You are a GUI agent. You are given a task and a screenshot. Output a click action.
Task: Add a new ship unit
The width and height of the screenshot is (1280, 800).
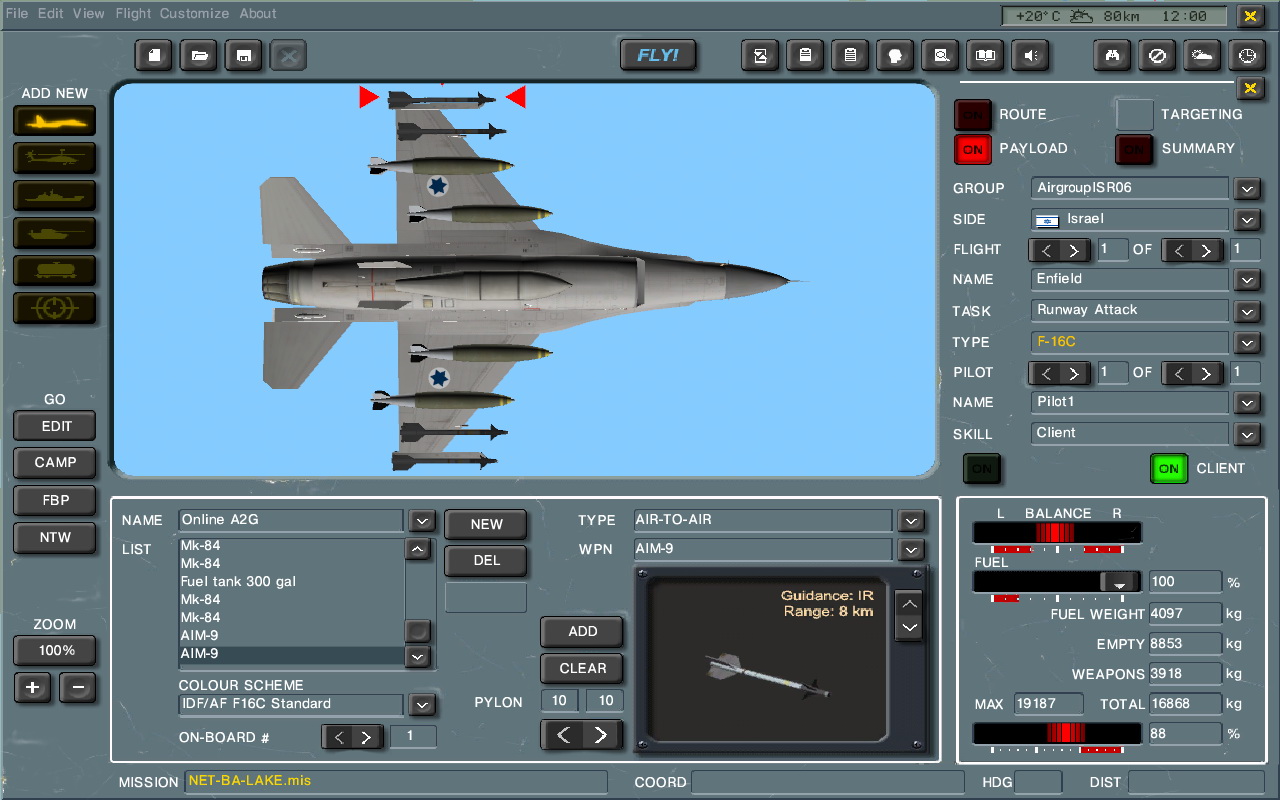pos(55,196)
